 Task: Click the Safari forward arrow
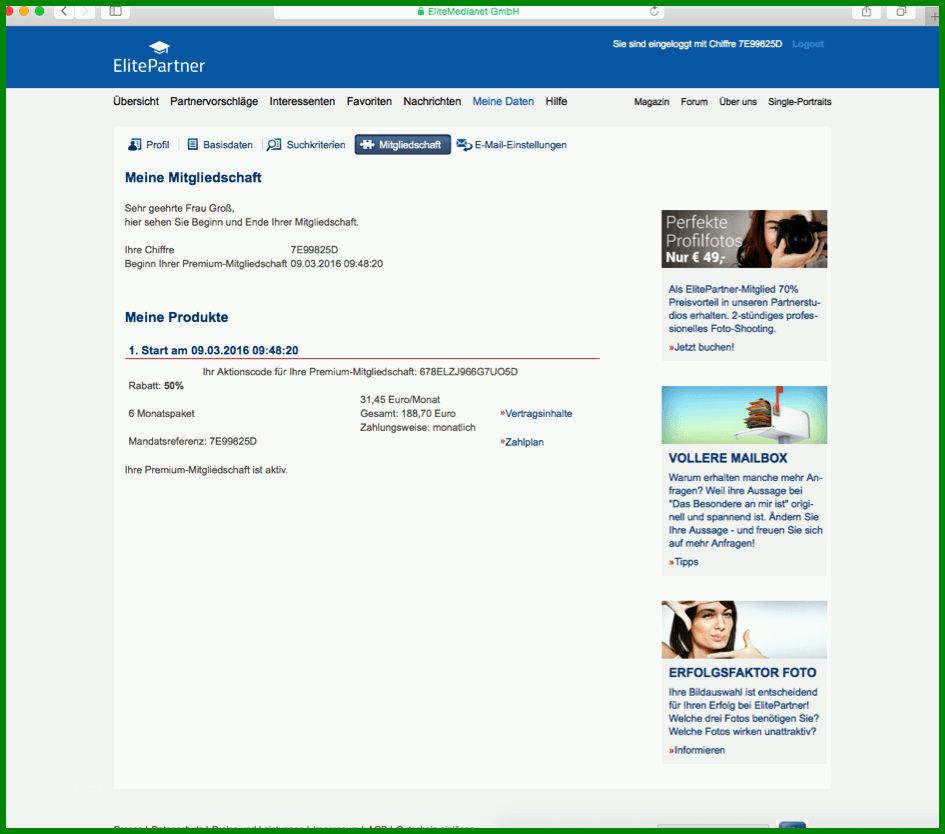click(85, 11)
